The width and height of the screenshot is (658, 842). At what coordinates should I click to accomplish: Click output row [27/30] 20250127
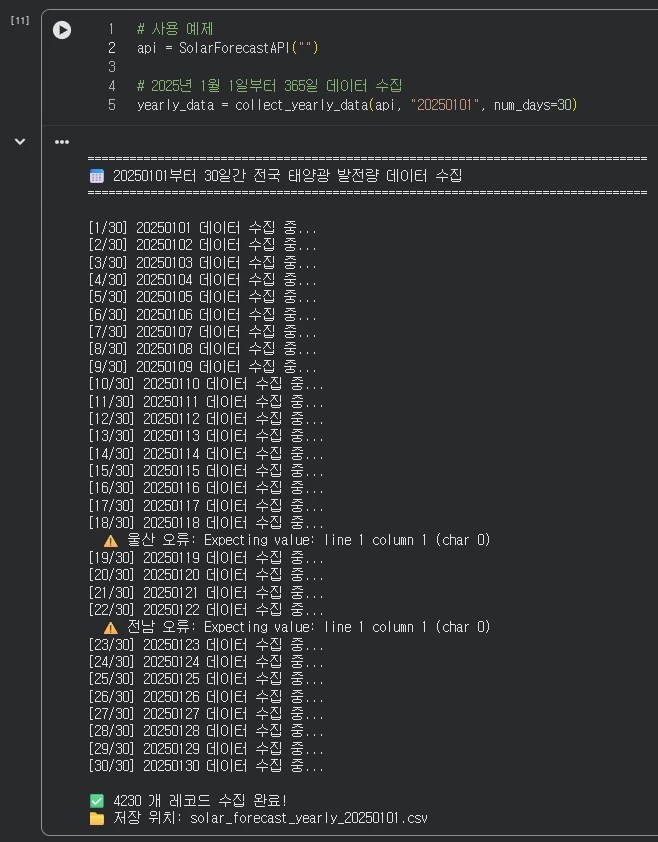pyautogui.click(x=206, y=714)
